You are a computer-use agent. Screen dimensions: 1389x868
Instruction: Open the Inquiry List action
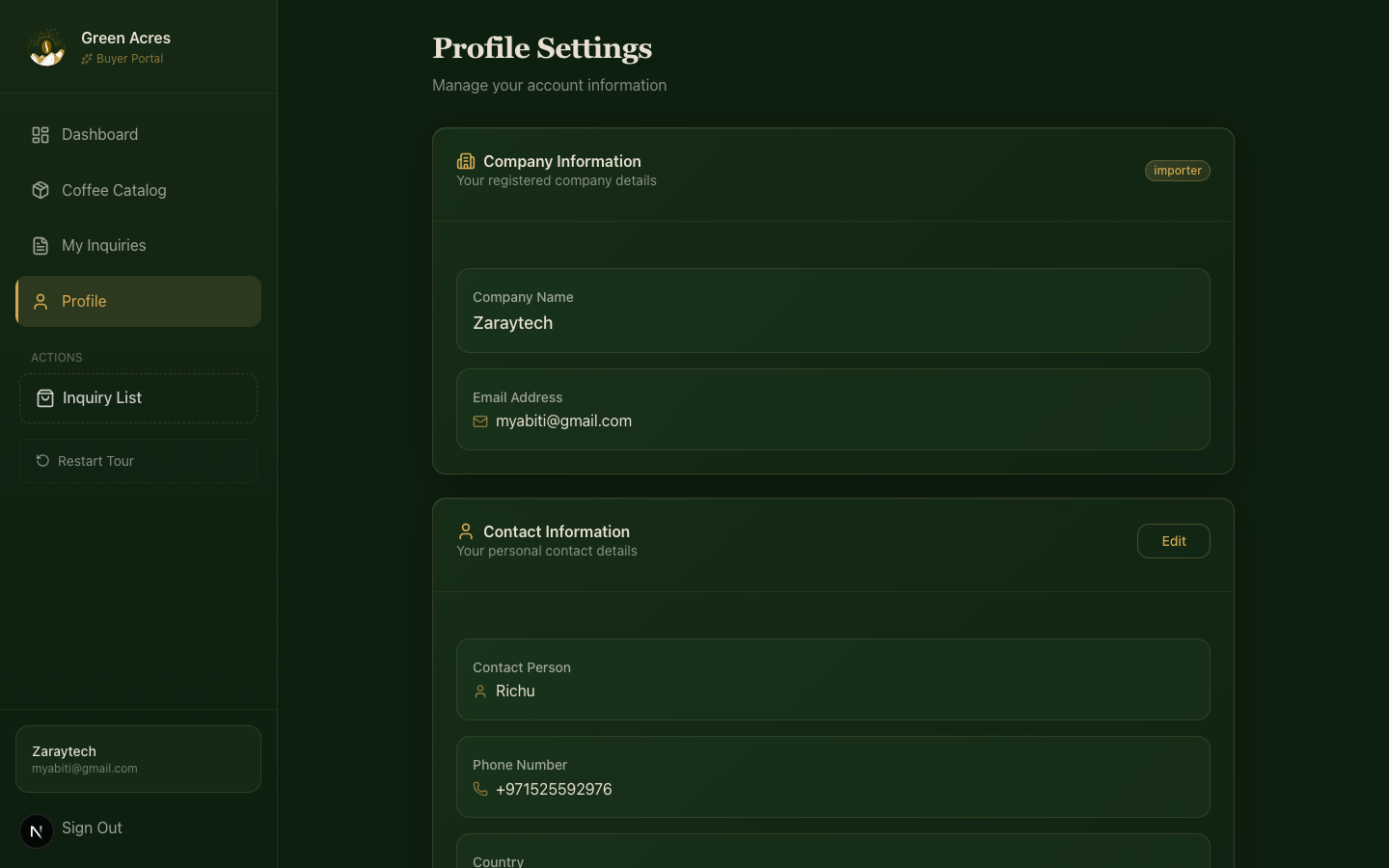pos(138,398)
